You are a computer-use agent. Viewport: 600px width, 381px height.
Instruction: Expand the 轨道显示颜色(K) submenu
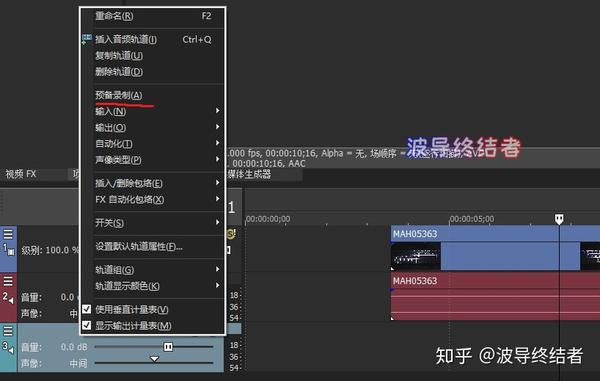coord(153,286)
